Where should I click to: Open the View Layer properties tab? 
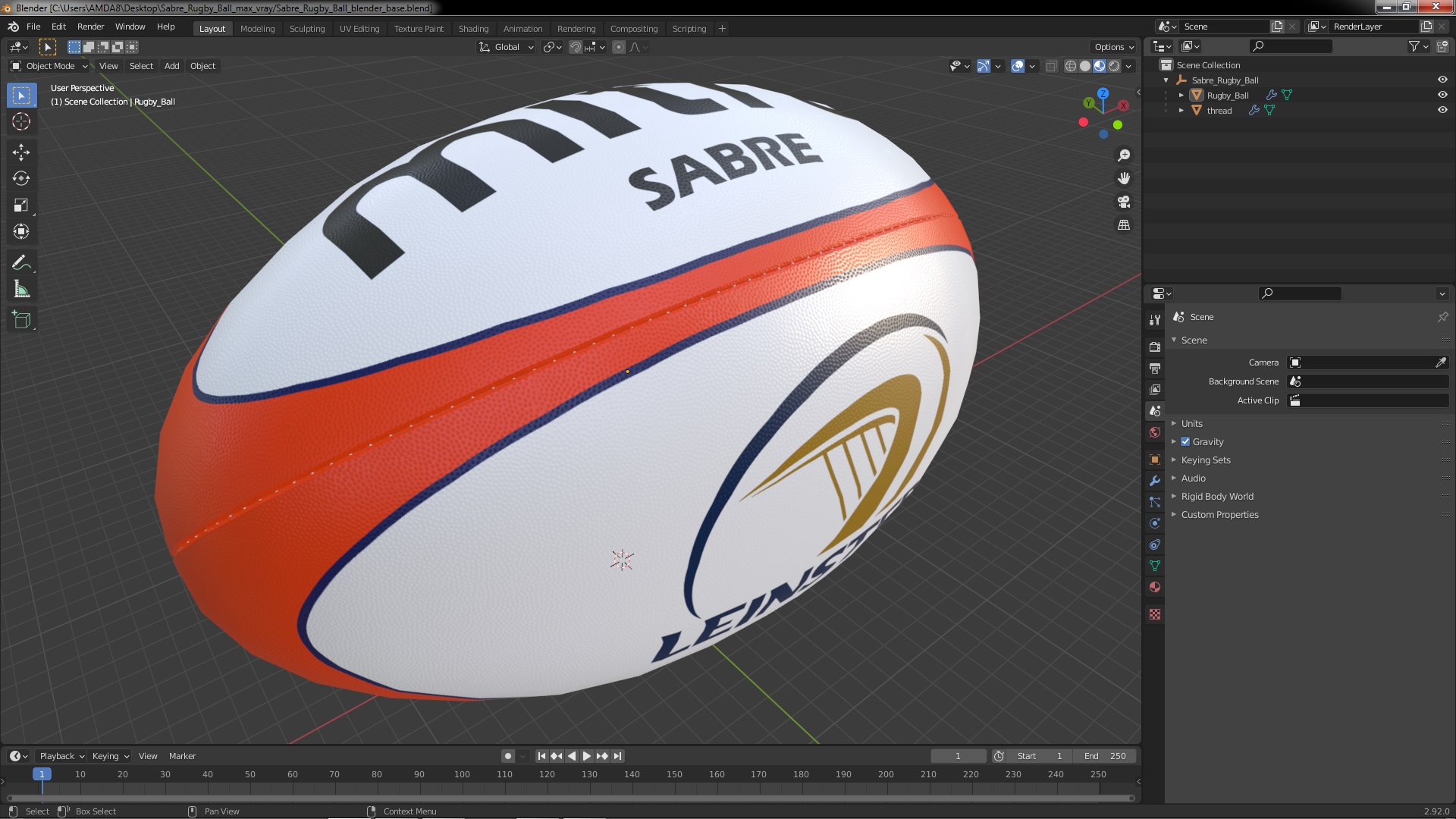click(x=1155, y=389)
